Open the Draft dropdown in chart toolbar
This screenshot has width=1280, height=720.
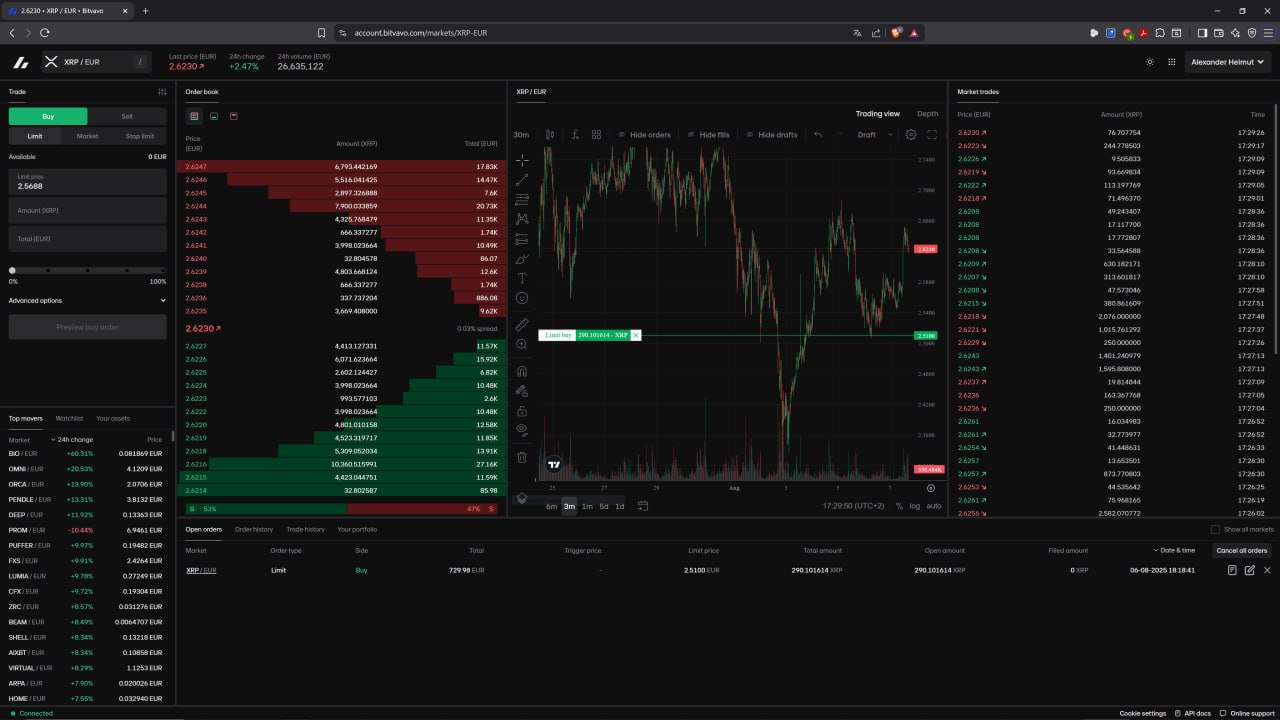(x=874, y=135)
